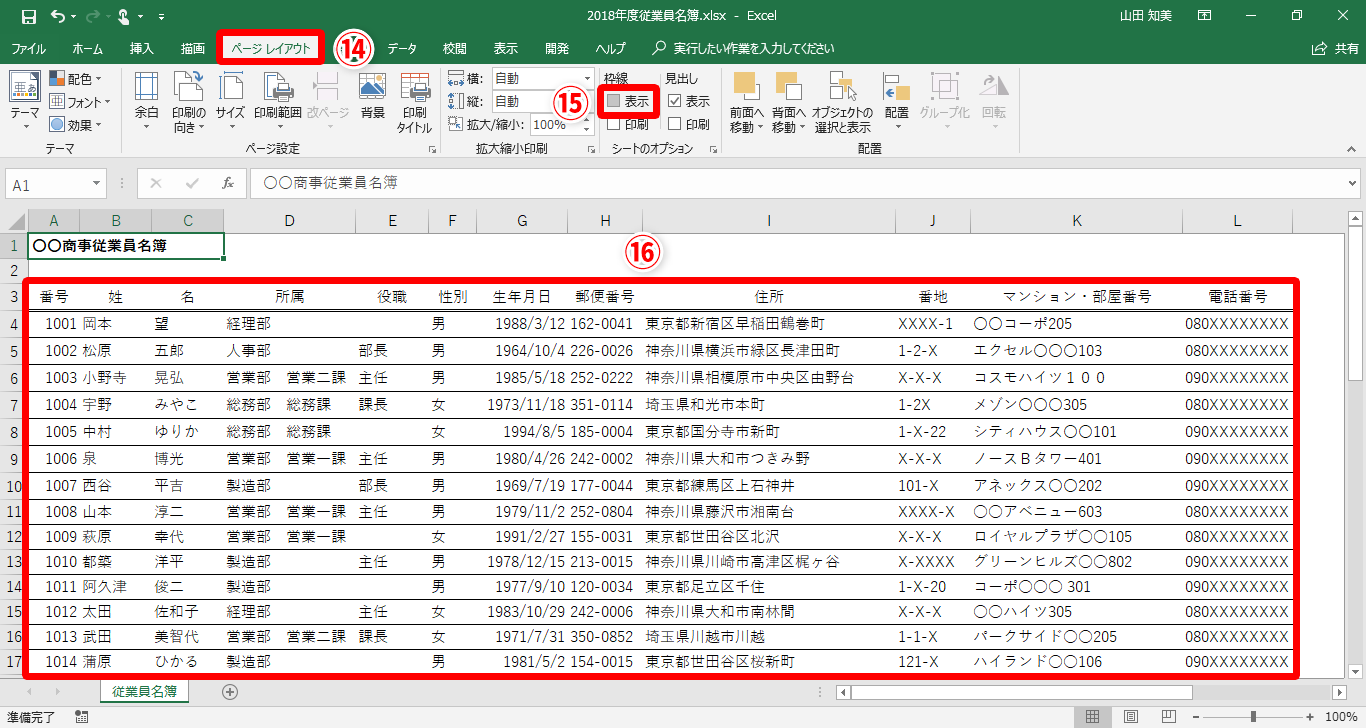The width and height of the screenshot is (1366, 728).
Task: Click the horizontal scrollbar thumb
Action: point(1022,692)
